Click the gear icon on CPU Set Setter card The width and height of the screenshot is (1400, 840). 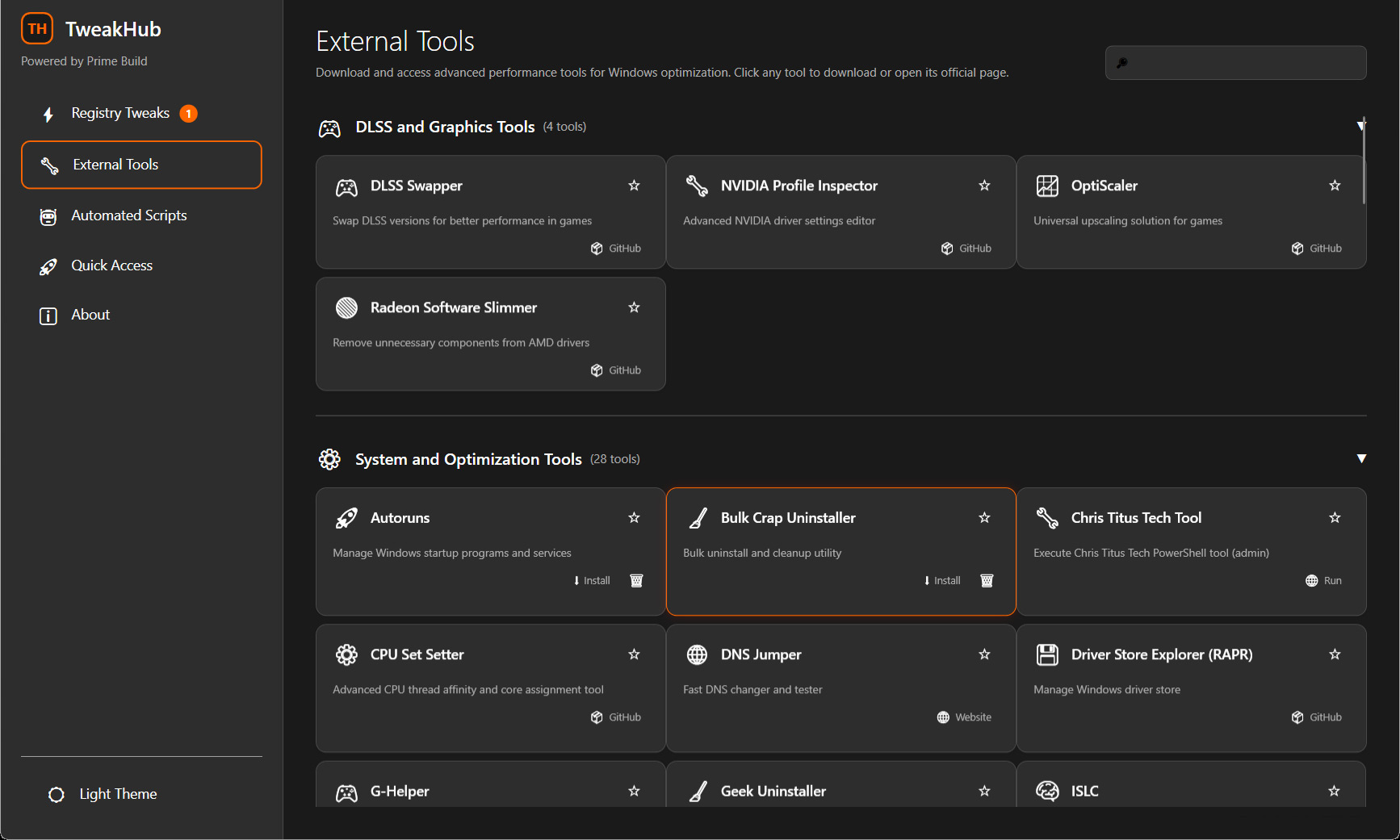(x=346, y=654)
